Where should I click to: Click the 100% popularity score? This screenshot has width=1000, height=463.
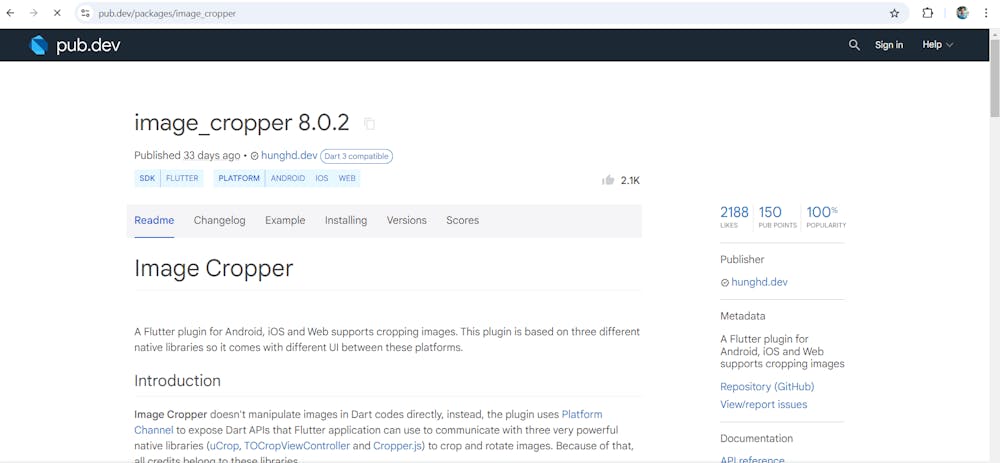[x=826, y=216]
